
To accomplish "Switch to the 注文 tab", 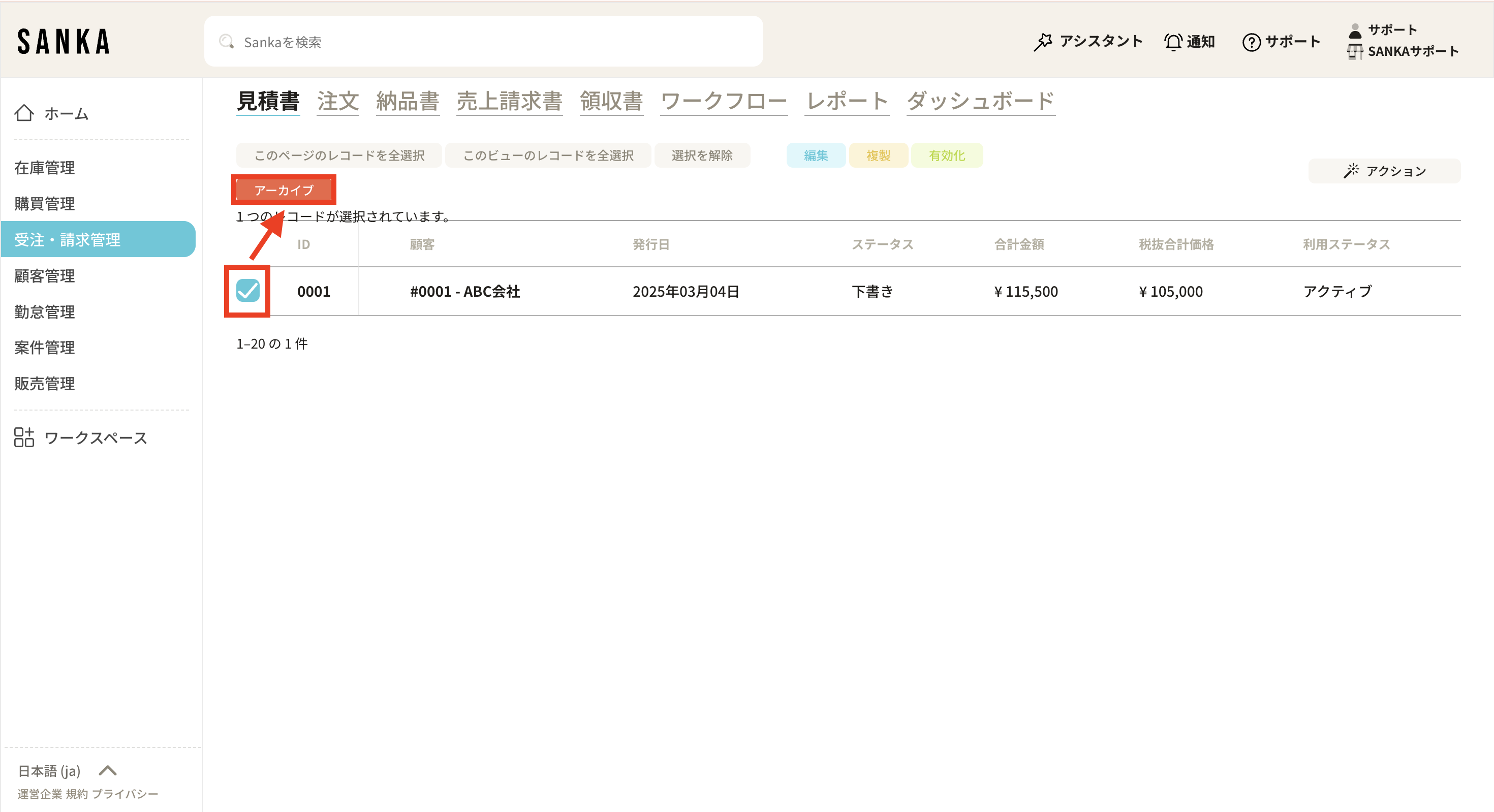I will (x=337, y=101).
